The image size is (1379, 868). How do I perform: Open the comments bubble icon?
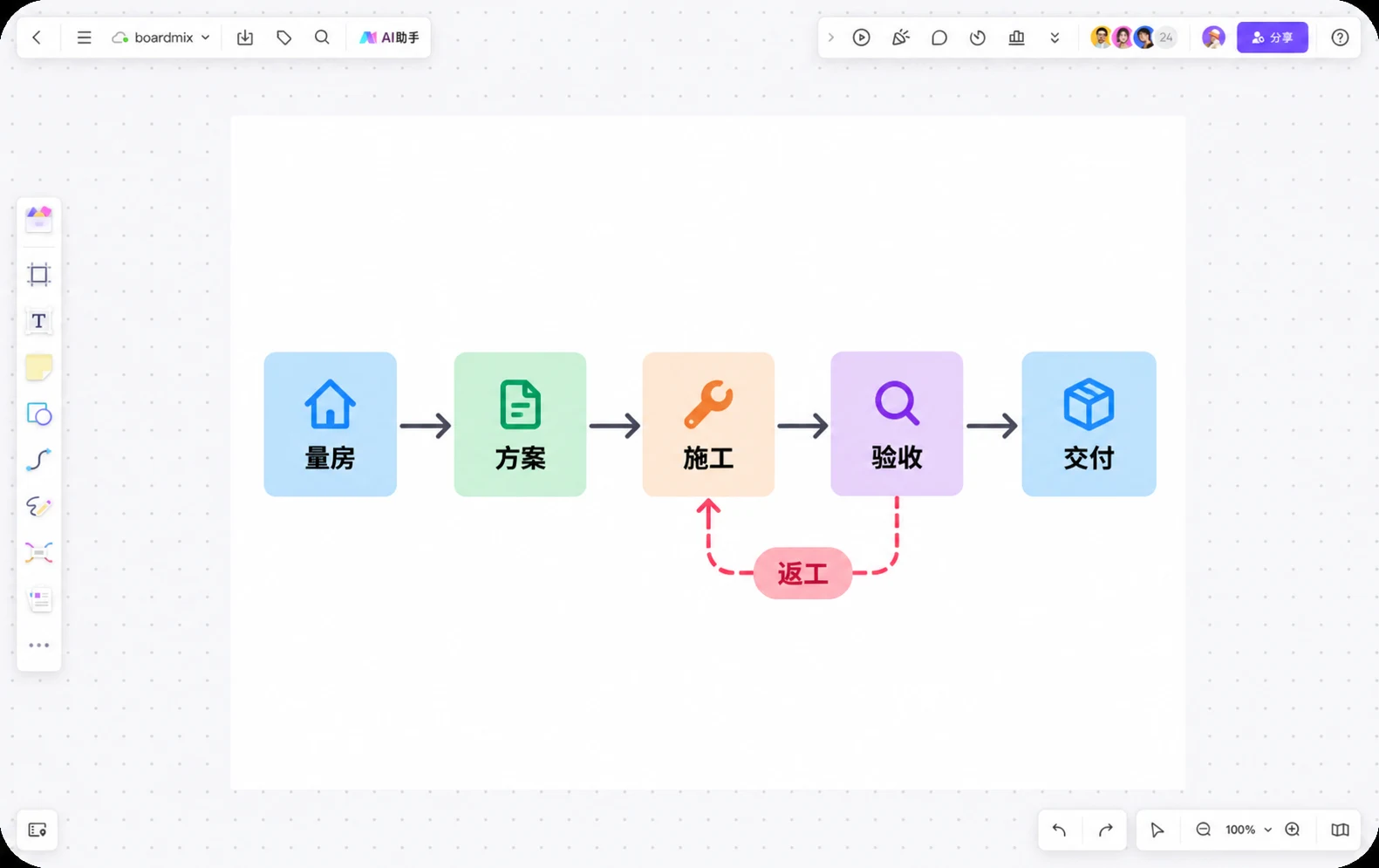click(939, 38)
